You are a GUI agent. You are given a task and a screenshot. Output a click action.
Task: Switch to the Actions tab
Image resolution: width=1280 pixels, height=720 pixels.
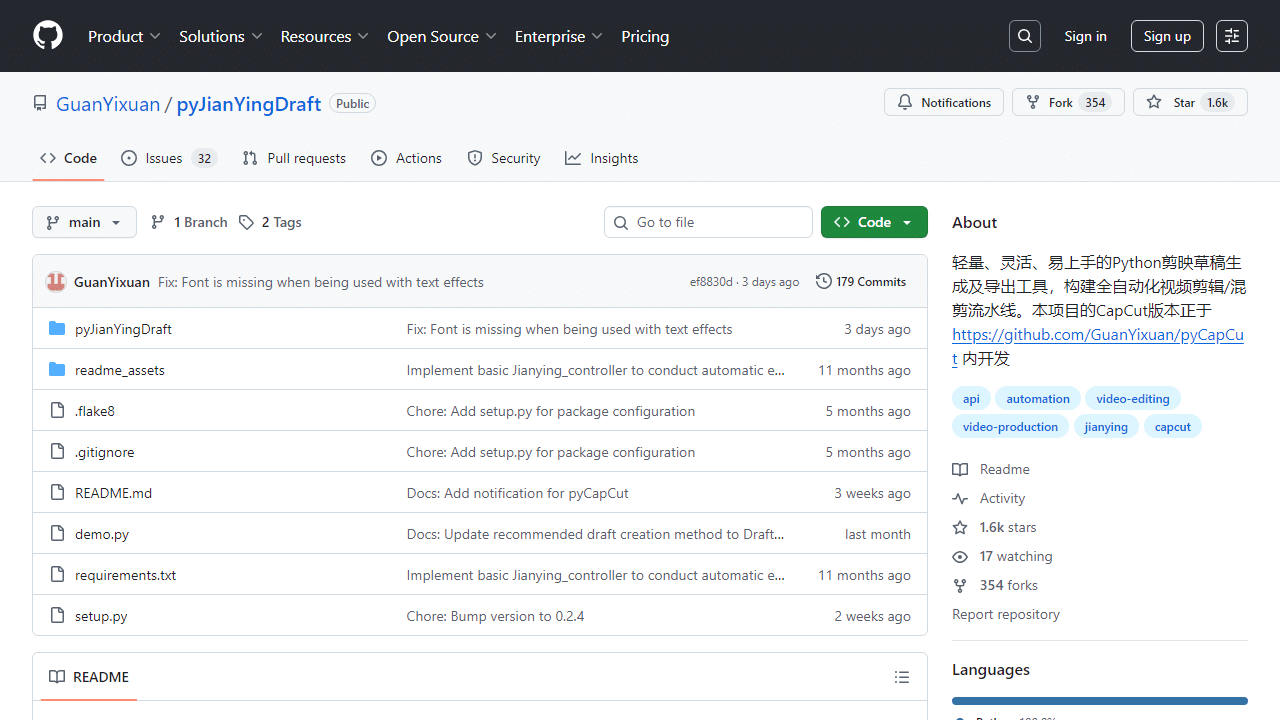[x=406, y=158]
